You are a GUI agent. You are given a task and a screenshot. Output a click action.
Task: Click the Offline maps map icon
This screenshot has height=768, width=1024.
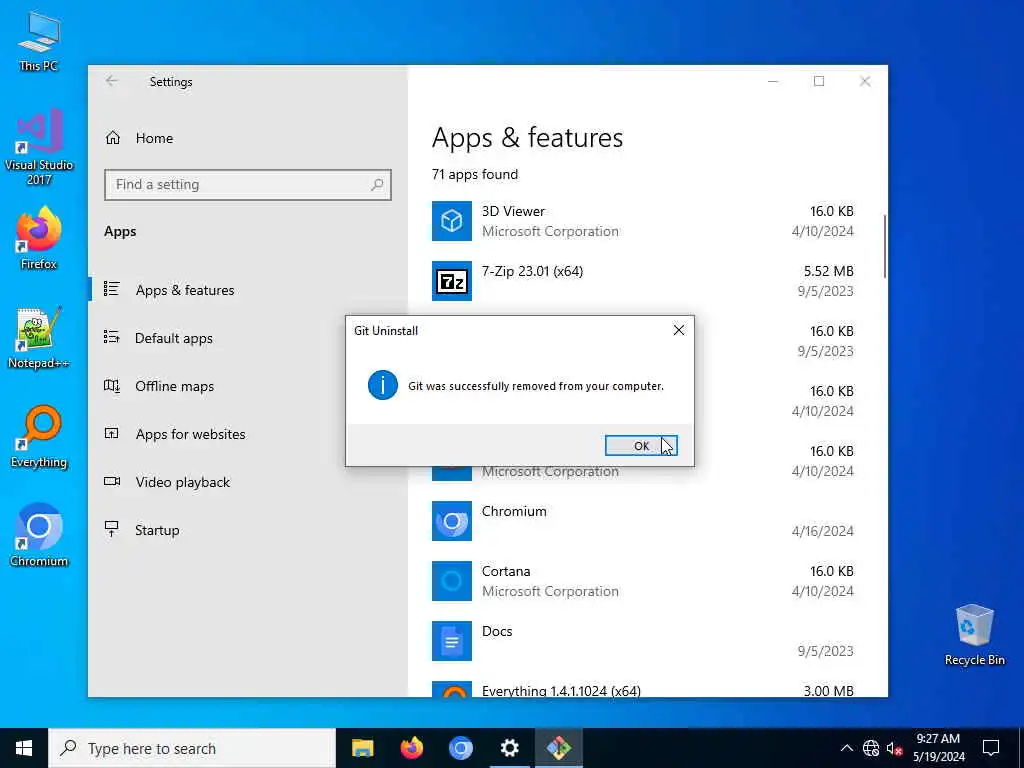[x=112, y=385]
